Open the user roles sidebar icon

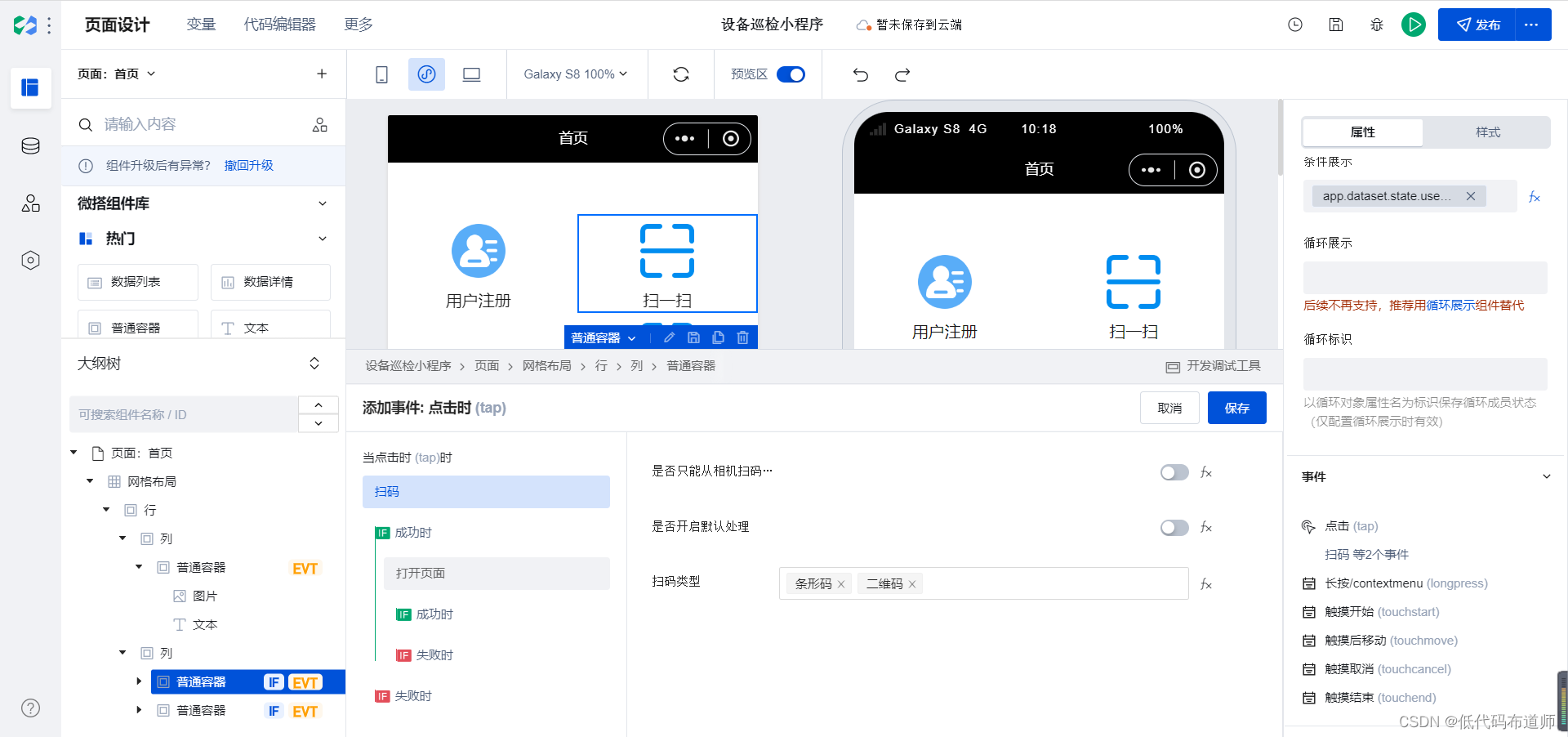(x=30, y=203)
